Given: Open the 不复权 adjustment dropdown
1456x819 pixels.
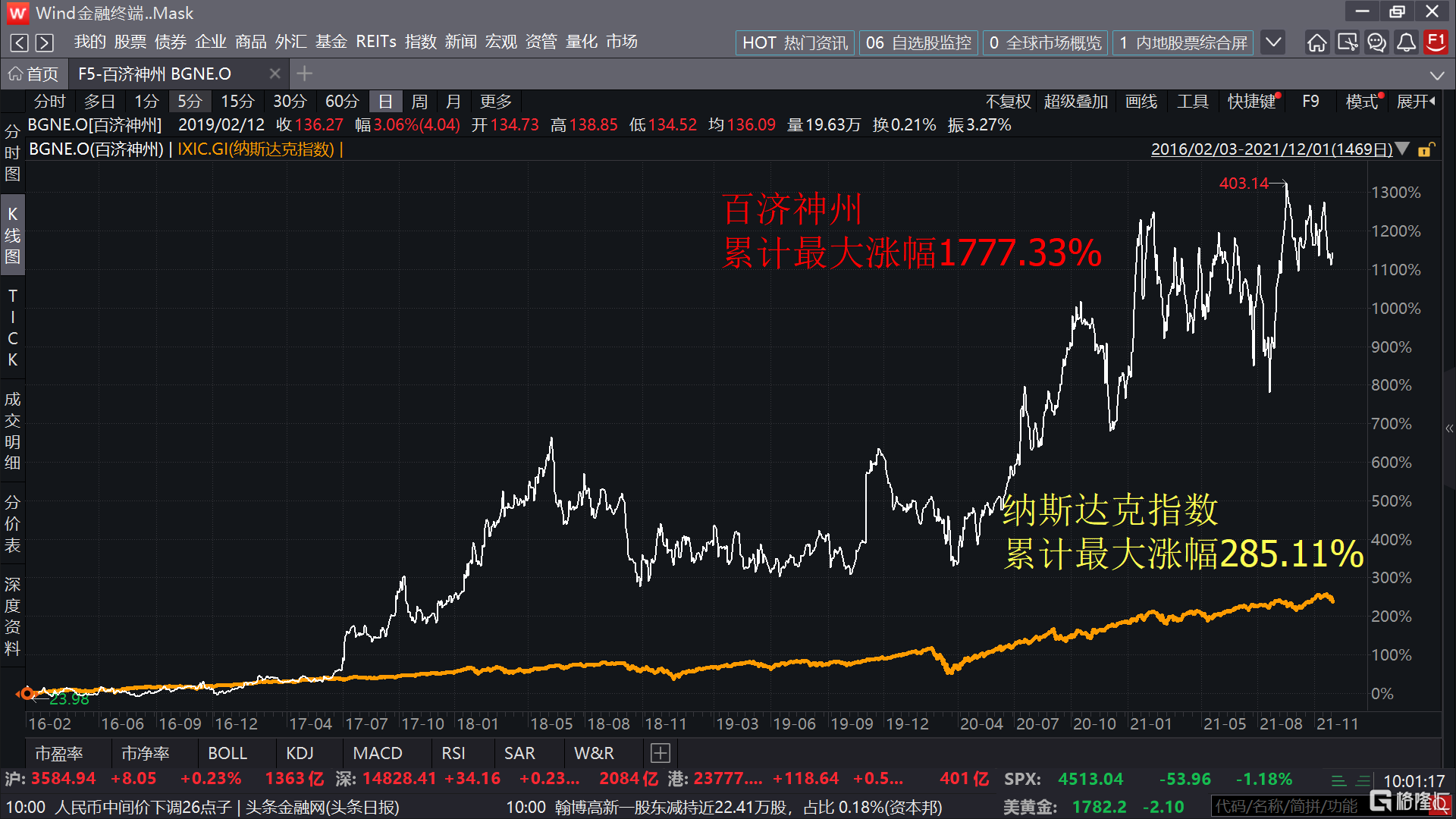Looking at the screenshot, I should (1008, 102).
